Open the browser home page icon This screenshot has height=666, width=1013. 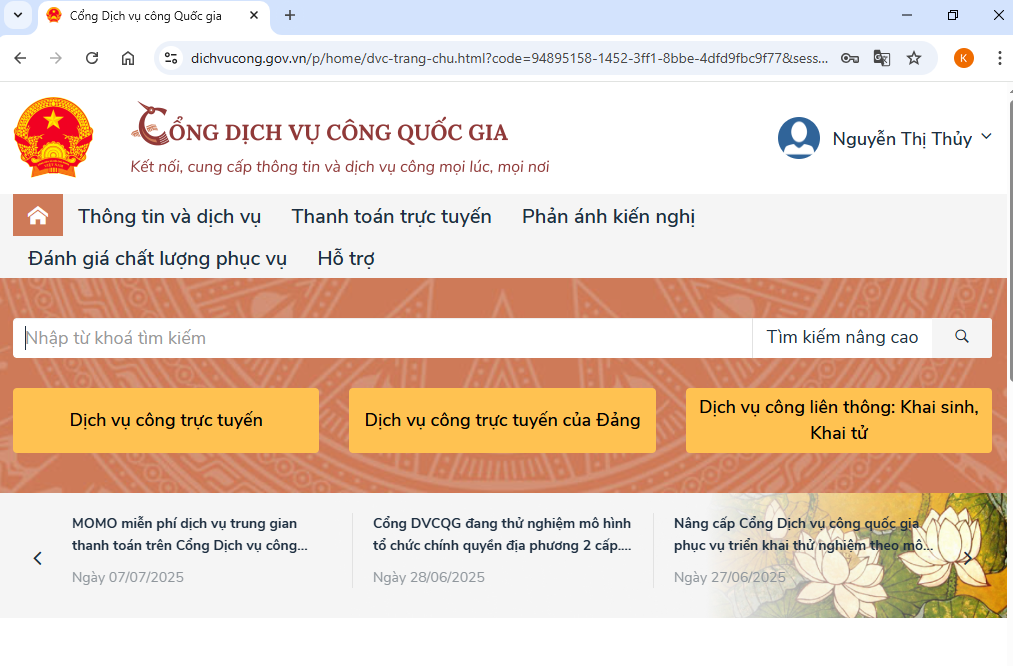pyautogui.click(x=128, y=58)
